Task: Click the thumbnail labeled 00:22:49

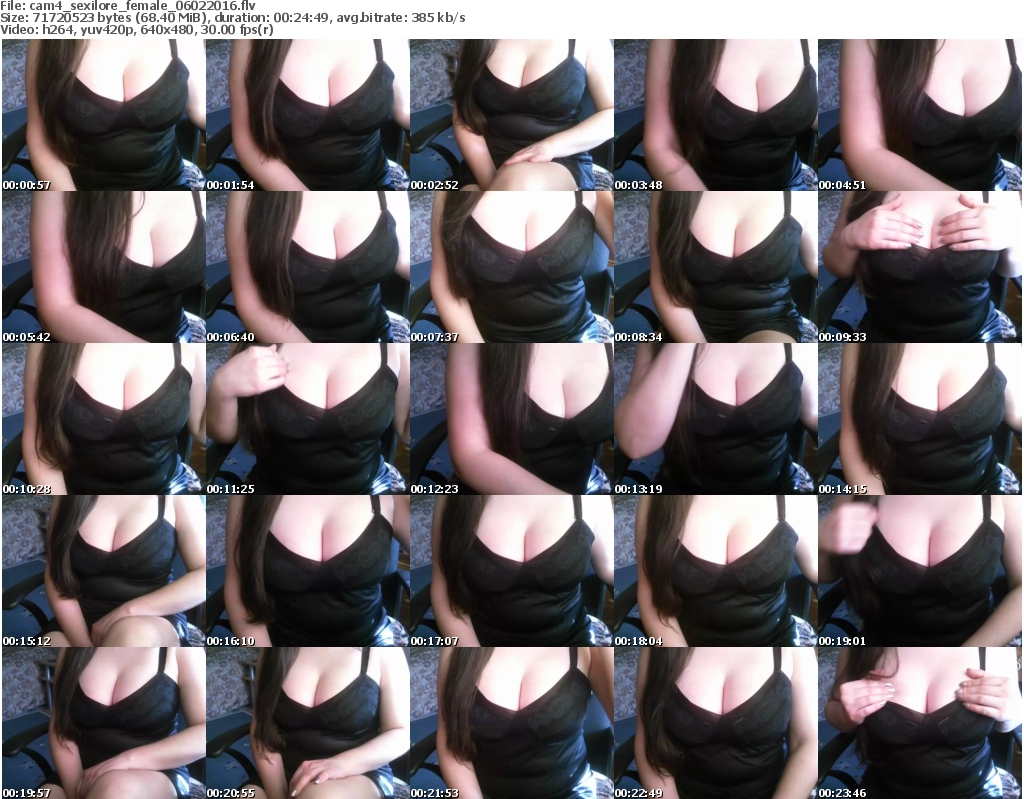Action: point(716,723)
